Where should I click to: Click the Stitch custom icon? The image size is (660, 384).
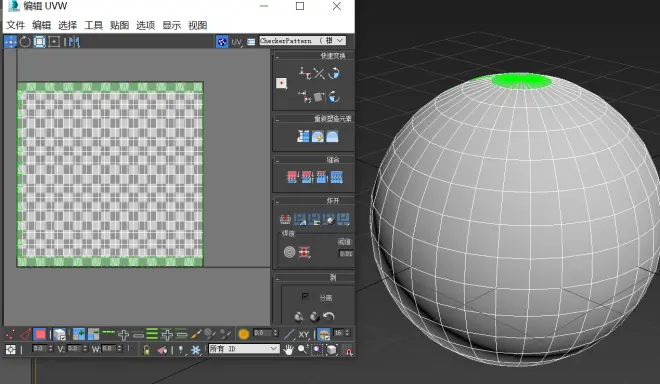336,177
